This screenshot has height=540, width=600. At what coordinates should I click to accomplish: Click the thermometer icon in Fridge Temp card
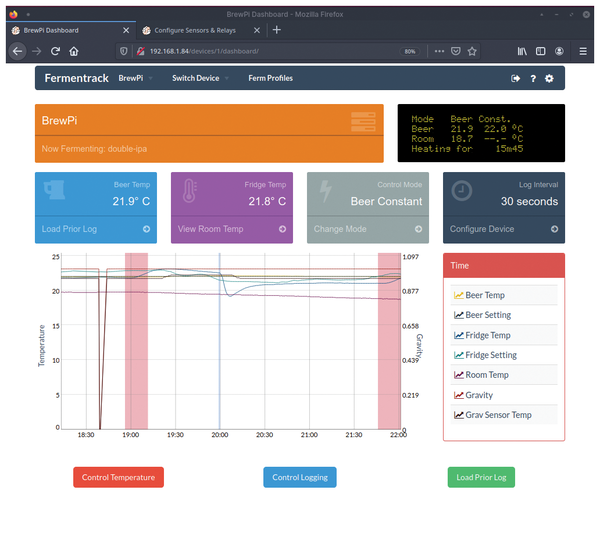189,191
